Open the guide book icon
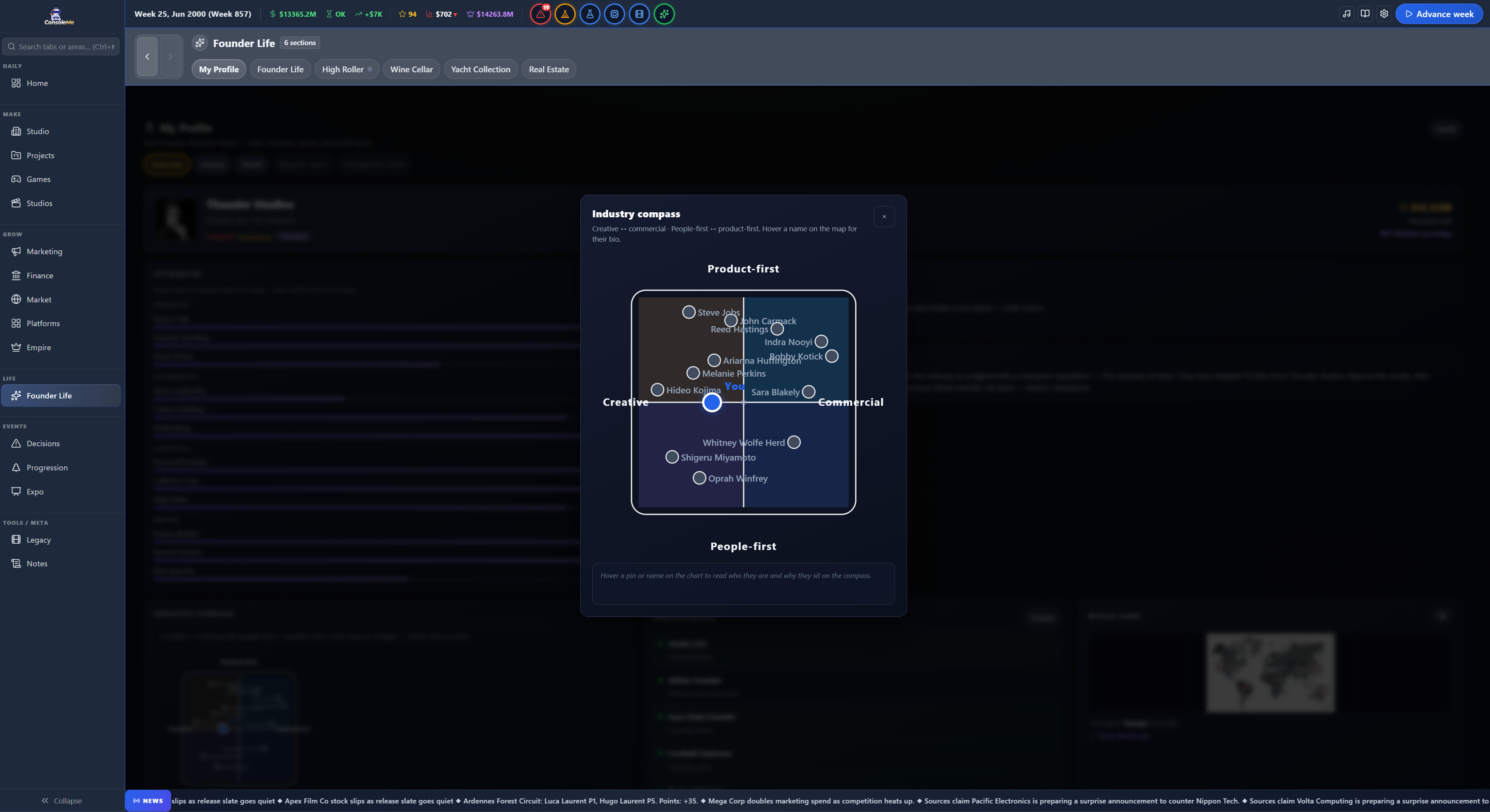 click(x=1365, y=14)
